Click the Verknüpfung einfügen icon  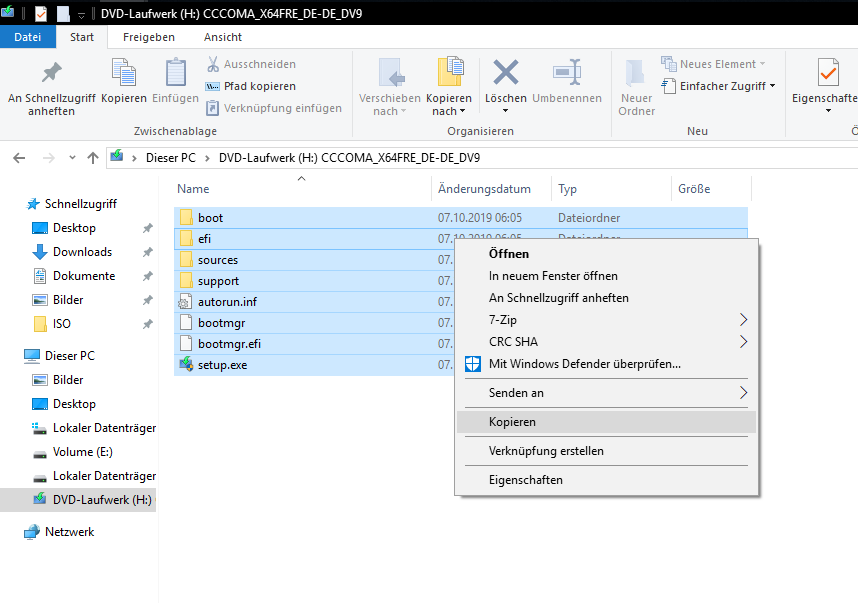[212, 108]
